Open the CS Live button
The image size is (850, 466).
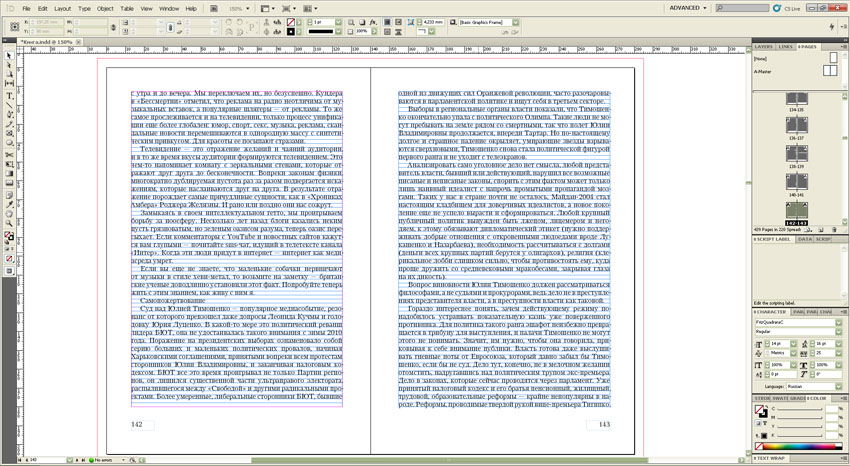pos(787,9)
